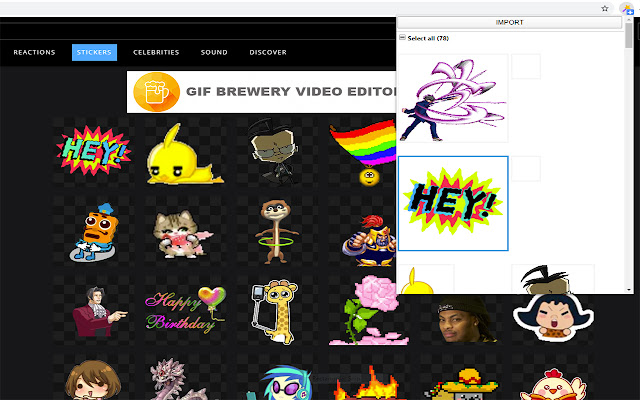Toggle the Select all (78) checkbox
Screen dimensions: 640x400
(402, 38)
